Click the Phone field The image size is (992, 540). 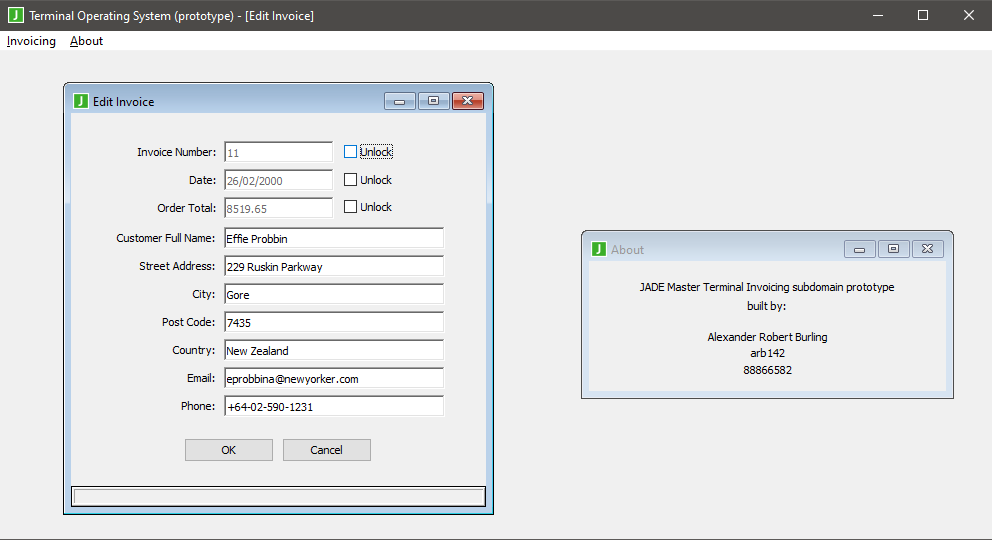[334, 406]
